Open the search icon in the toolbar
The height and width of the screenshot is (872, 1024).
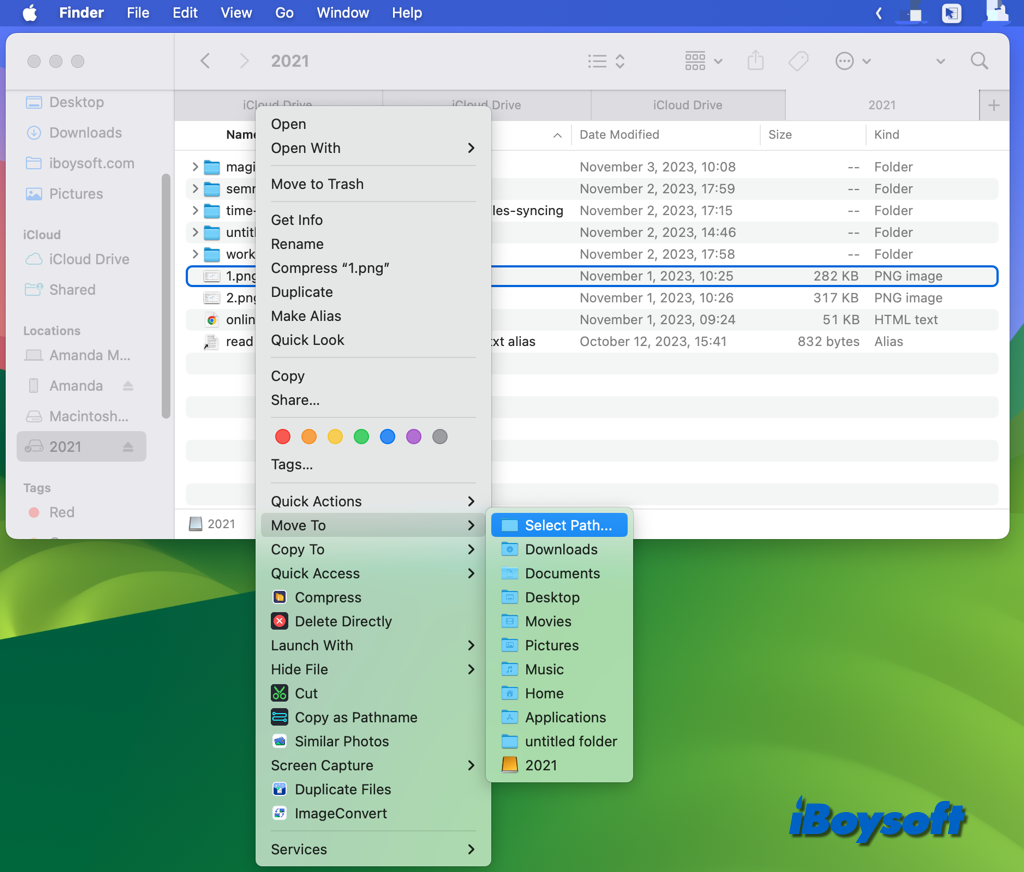pyautogui.click(x=979, y=61)
